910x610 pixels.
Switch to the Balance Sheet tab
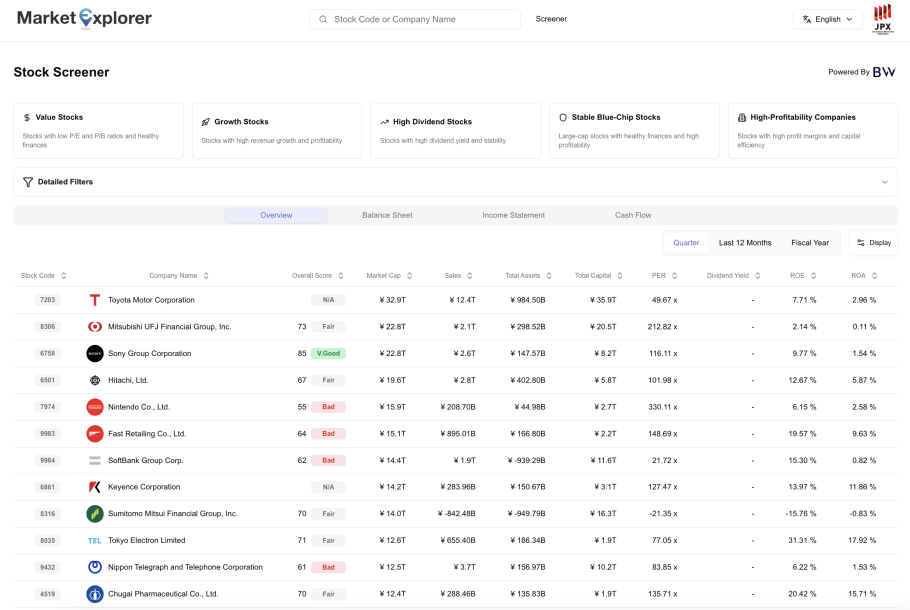click(x=387, y=215)
